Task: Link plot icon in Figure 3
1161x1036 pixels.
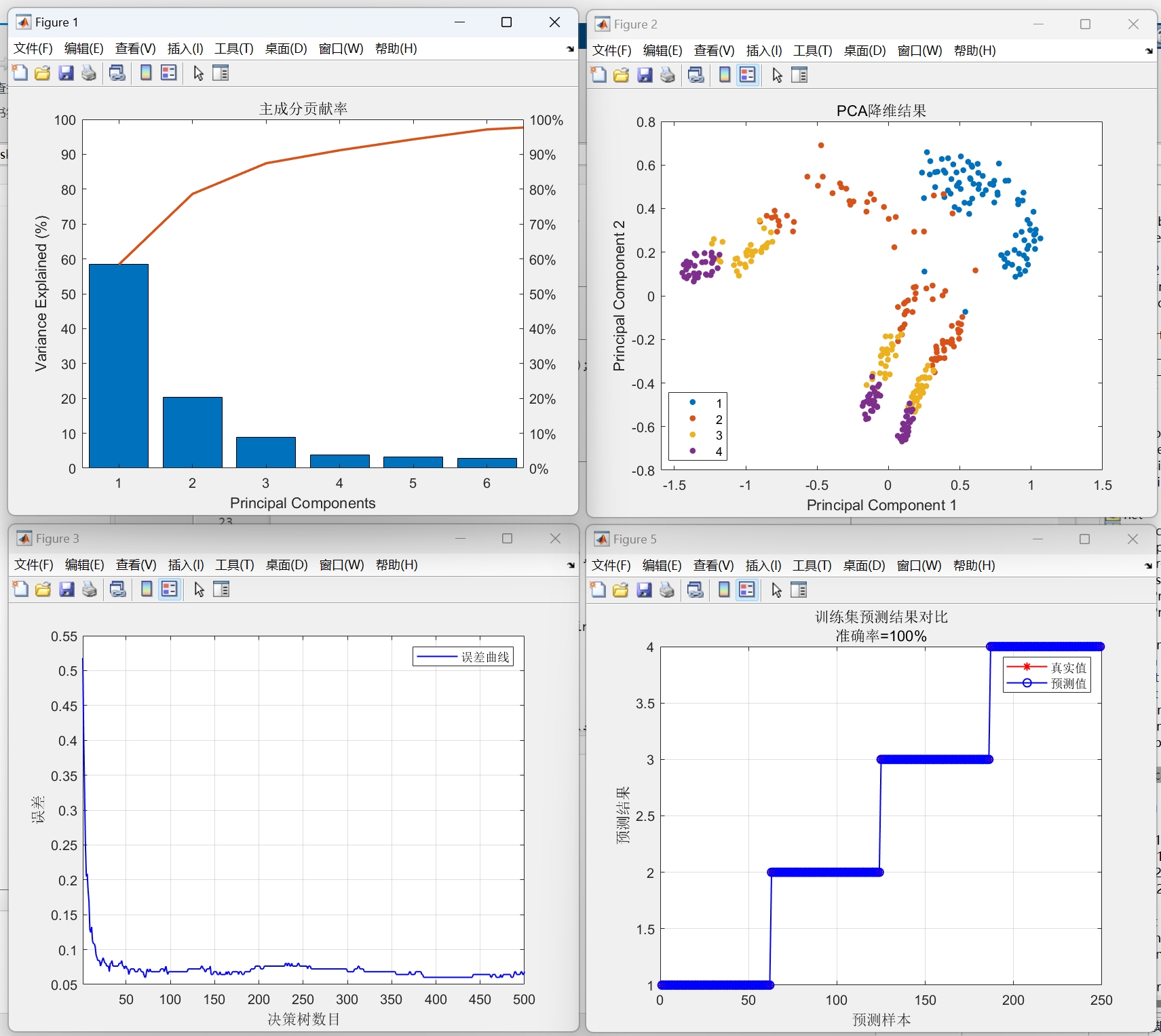Action: pyautogui.click(x=118, y=589)
